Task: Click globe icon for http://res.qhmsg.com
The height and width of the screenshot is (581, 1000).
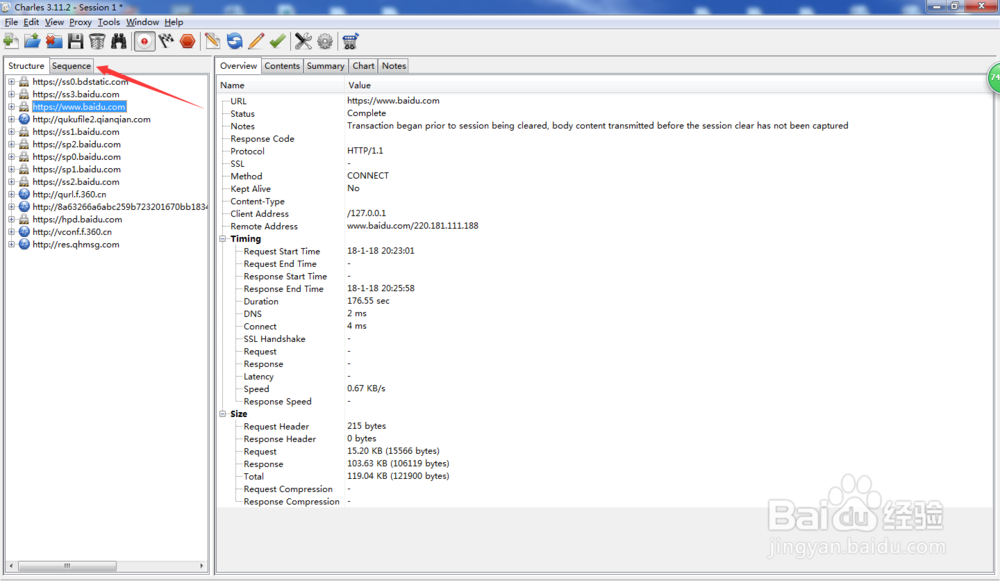Action: [24, 244]
